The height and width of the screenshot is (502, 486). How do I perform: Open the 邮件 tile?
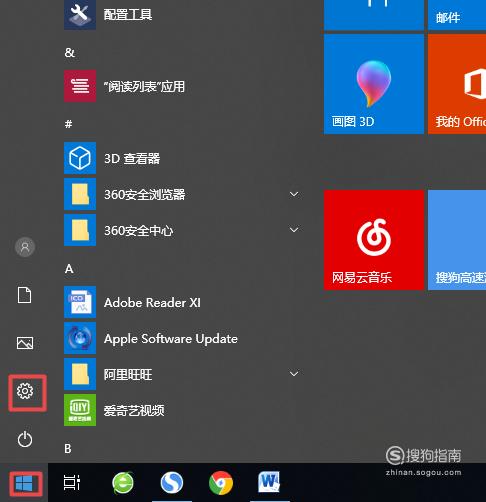pyautogui.click(x=457, y=15)
